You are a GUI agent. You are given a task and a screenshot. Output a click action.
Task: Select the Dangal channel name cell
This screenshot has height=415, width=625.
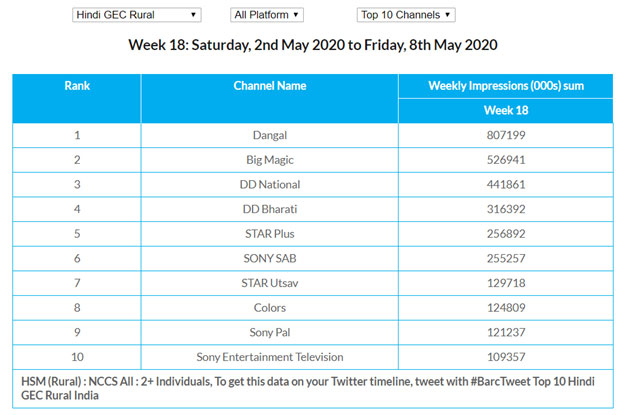[x=269, y=134]
